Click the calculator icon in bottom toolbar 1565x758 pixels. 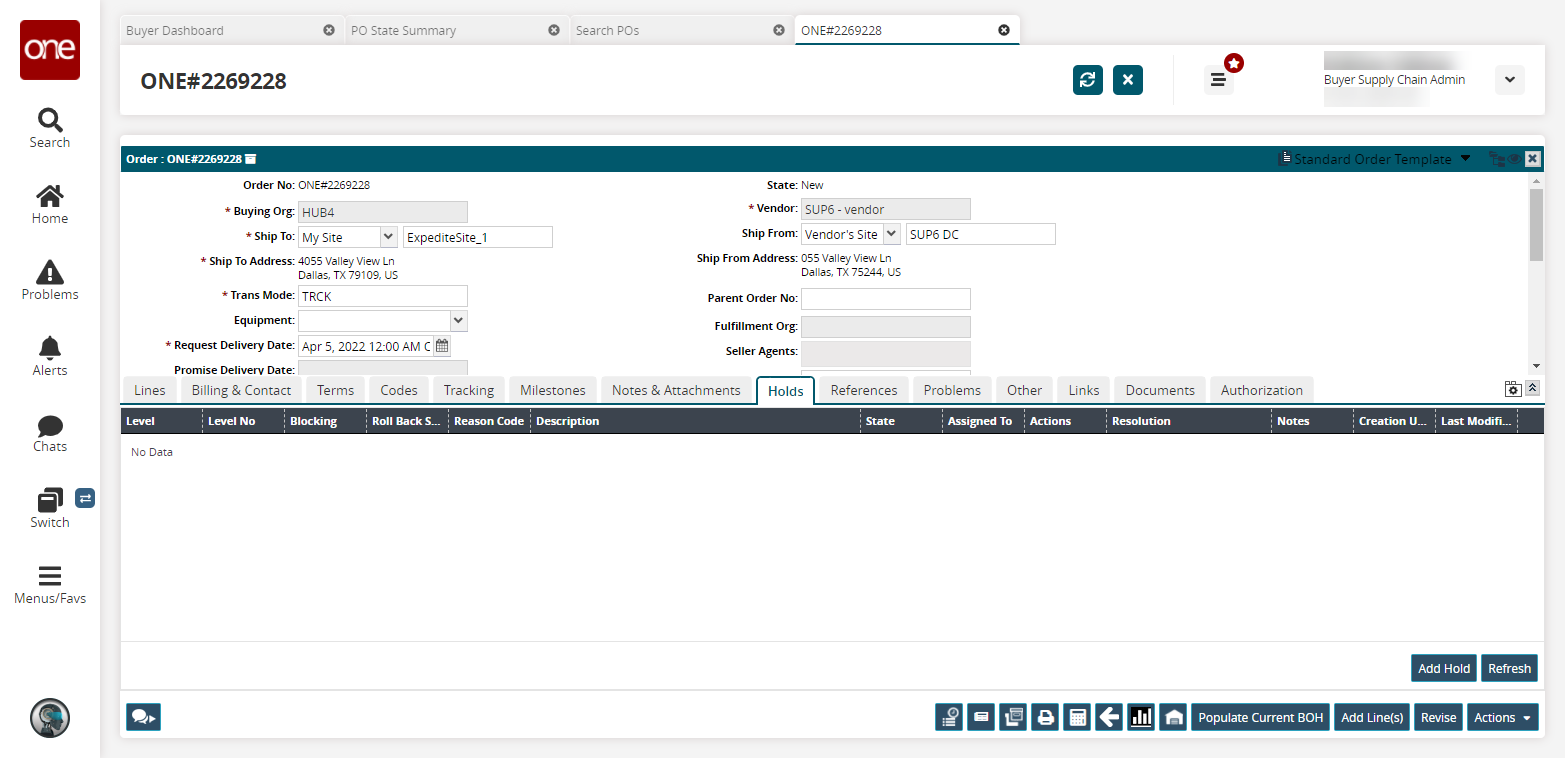point(1077,717)
